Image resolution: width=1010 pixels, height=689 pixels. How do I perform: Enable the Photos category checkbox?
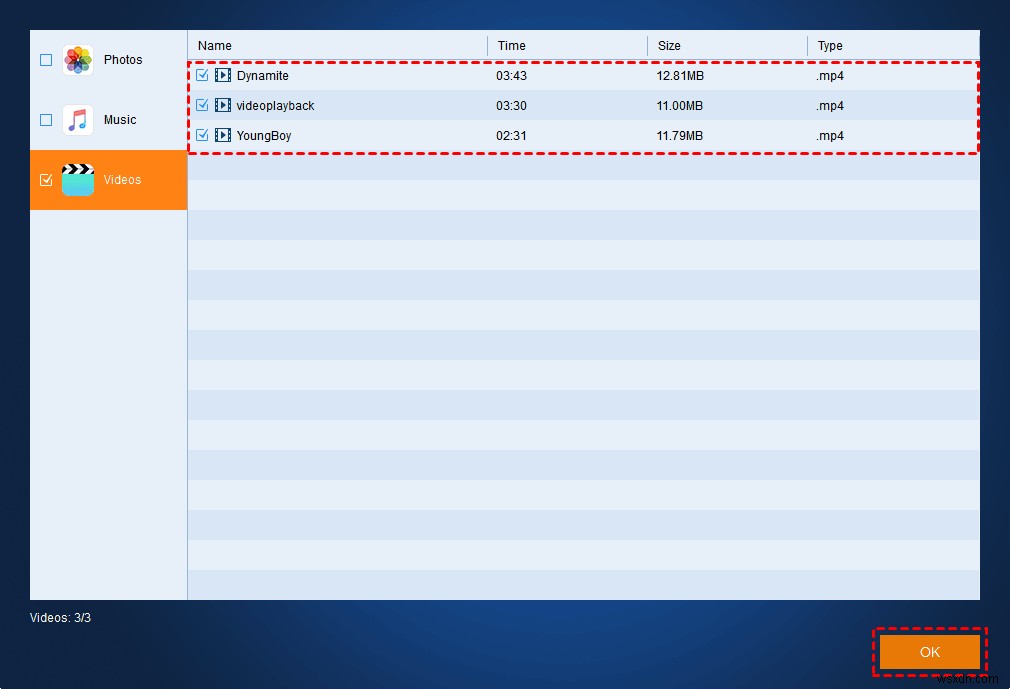coord(46,60)
